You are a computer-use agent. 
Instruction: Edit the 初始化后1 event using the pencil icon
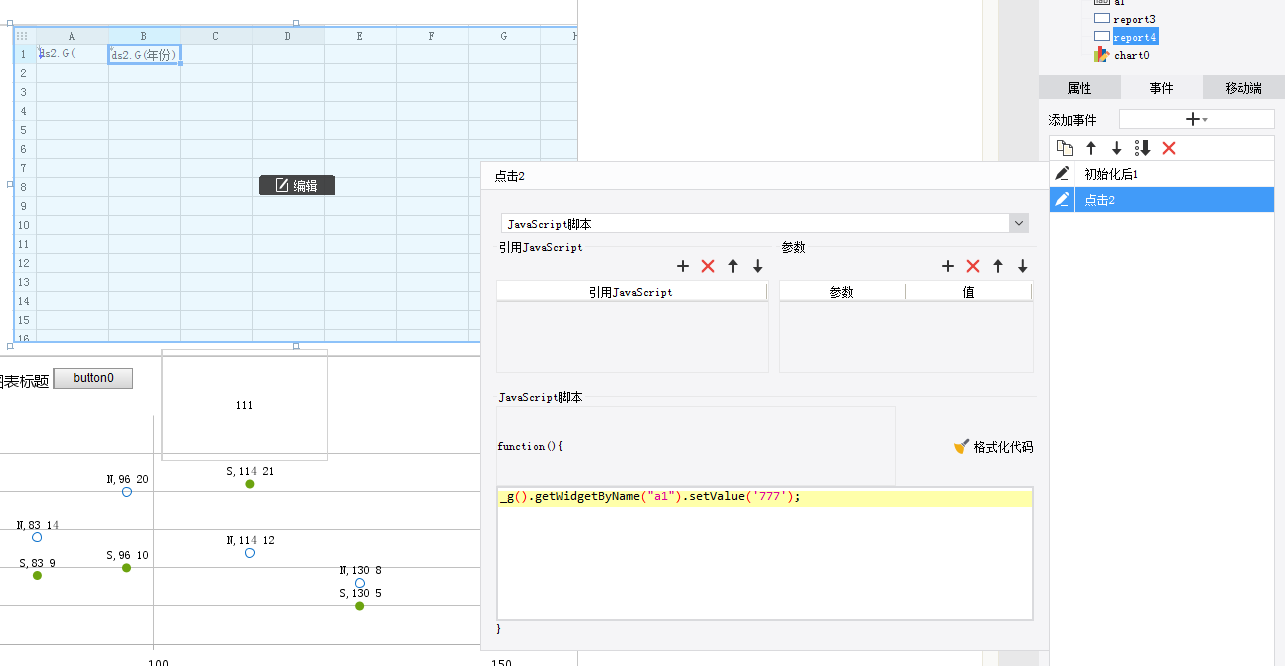point(1062,174)
